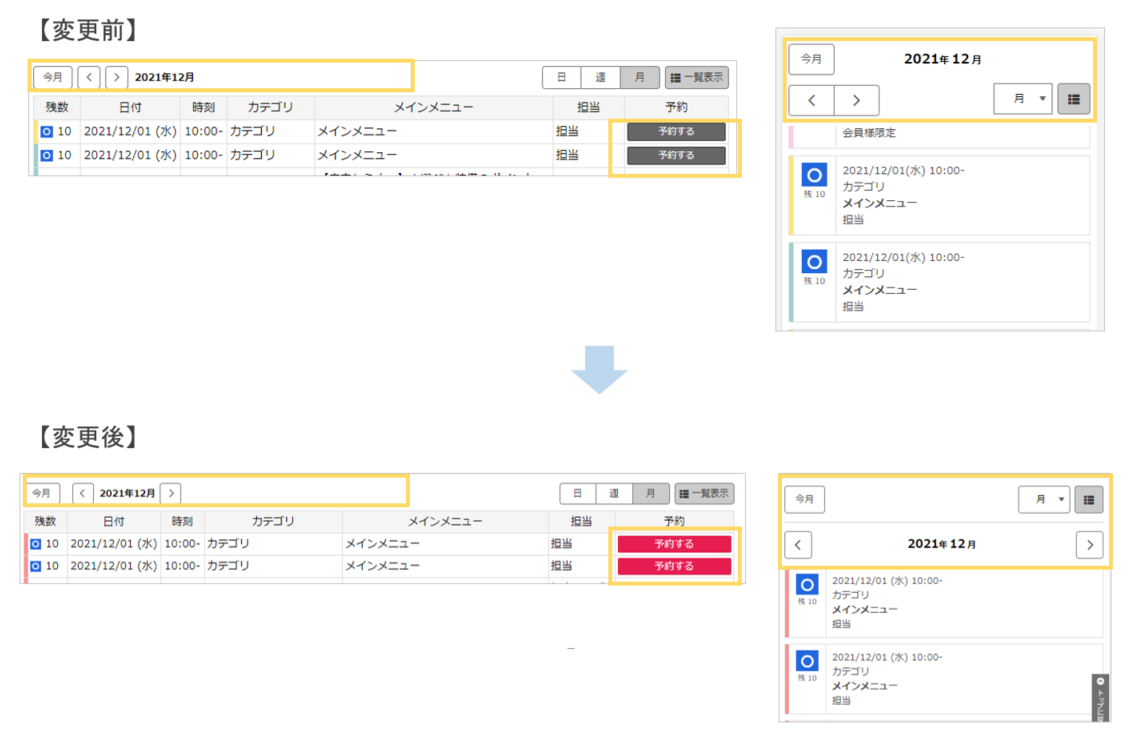The image size is (1132, 733).
Task: Select the 月 tab in the 変更前 table
Action: [x=639, y=77]
